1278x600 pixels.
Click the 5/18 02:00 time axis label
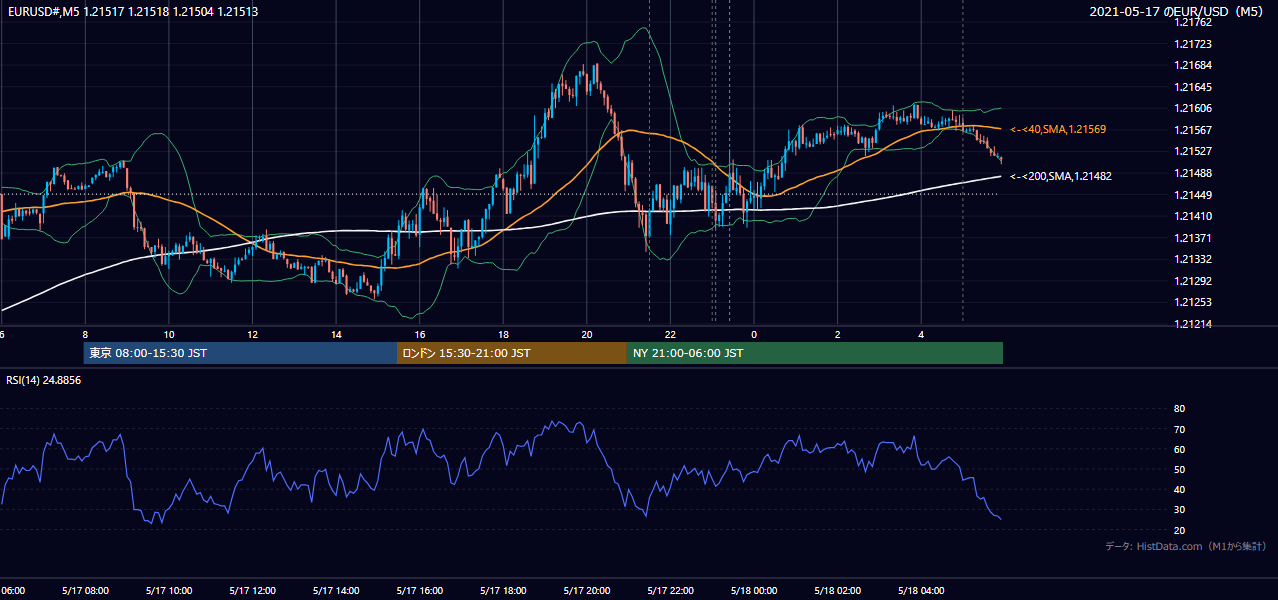(838, 591)
